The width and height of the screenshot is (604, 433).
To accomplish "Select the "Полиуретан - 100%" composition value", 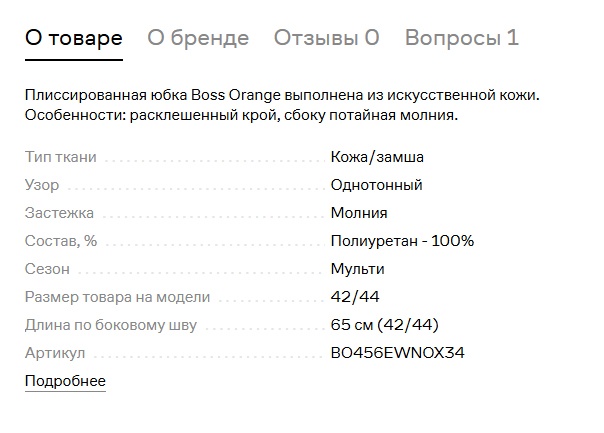I will click(x=402, y=241).
